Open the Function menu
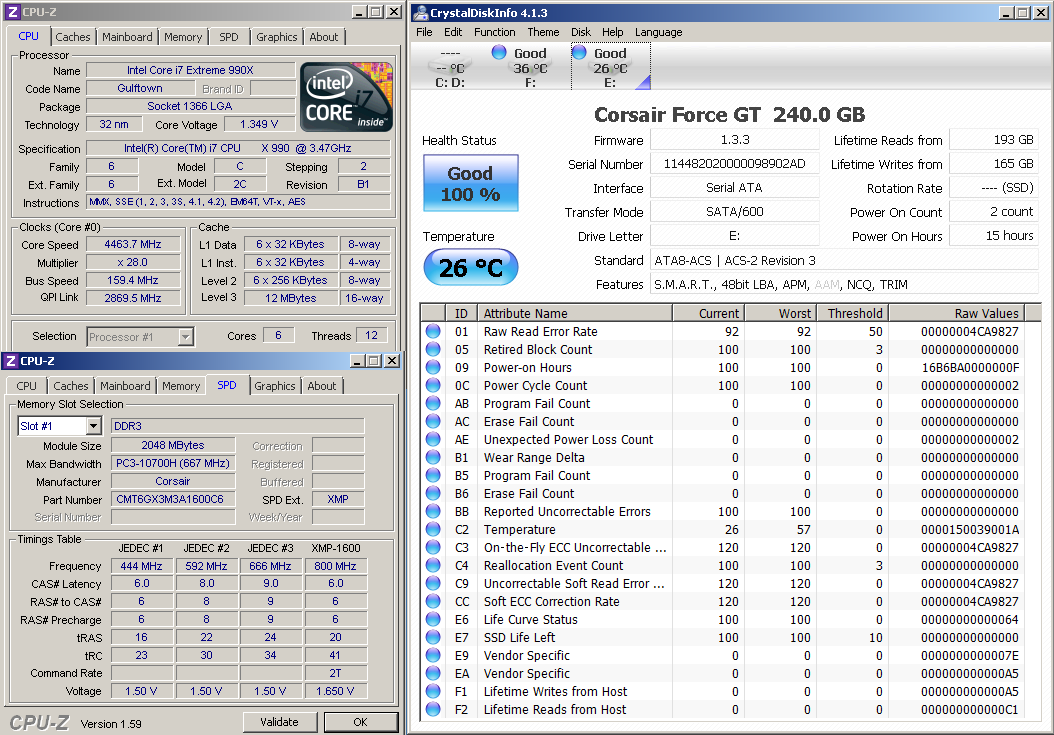This screenshot has height=735, width=1054. click(x=495, y=32)
